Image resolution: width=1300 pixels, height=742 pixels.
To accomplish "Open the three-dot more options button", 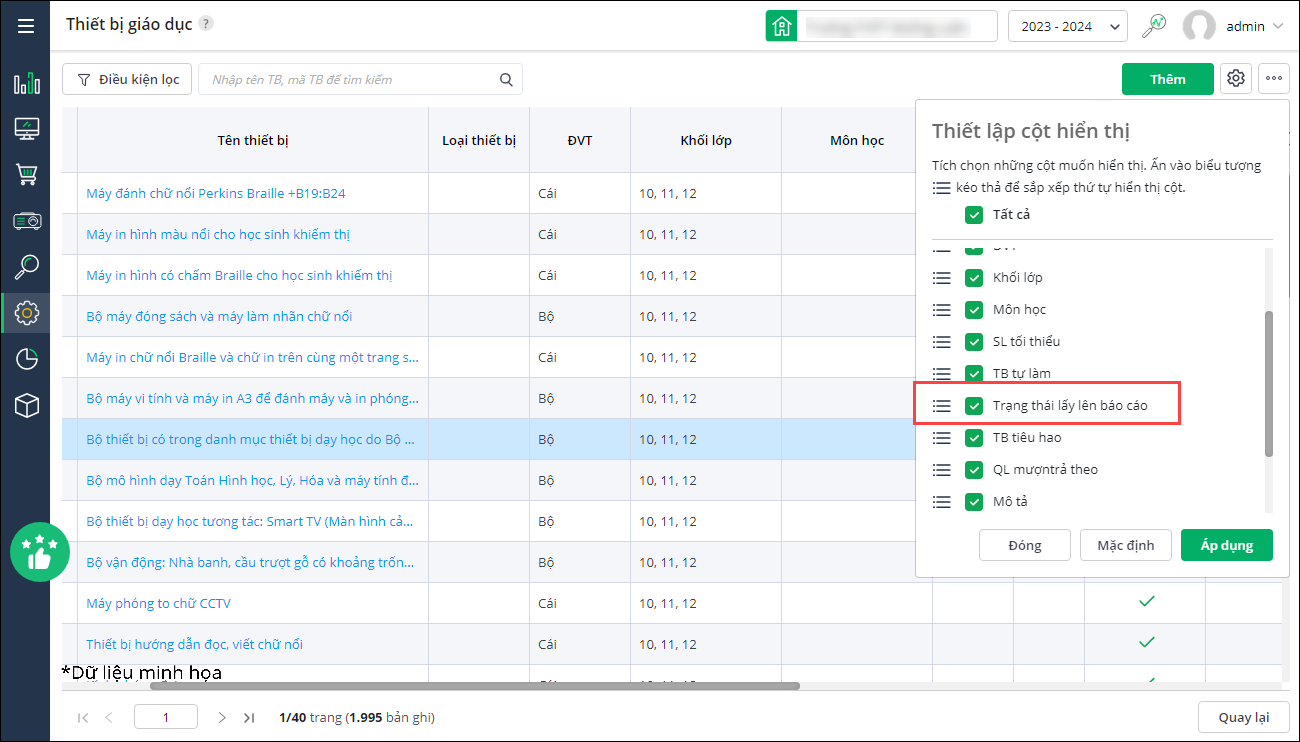I will point(1274,79).
